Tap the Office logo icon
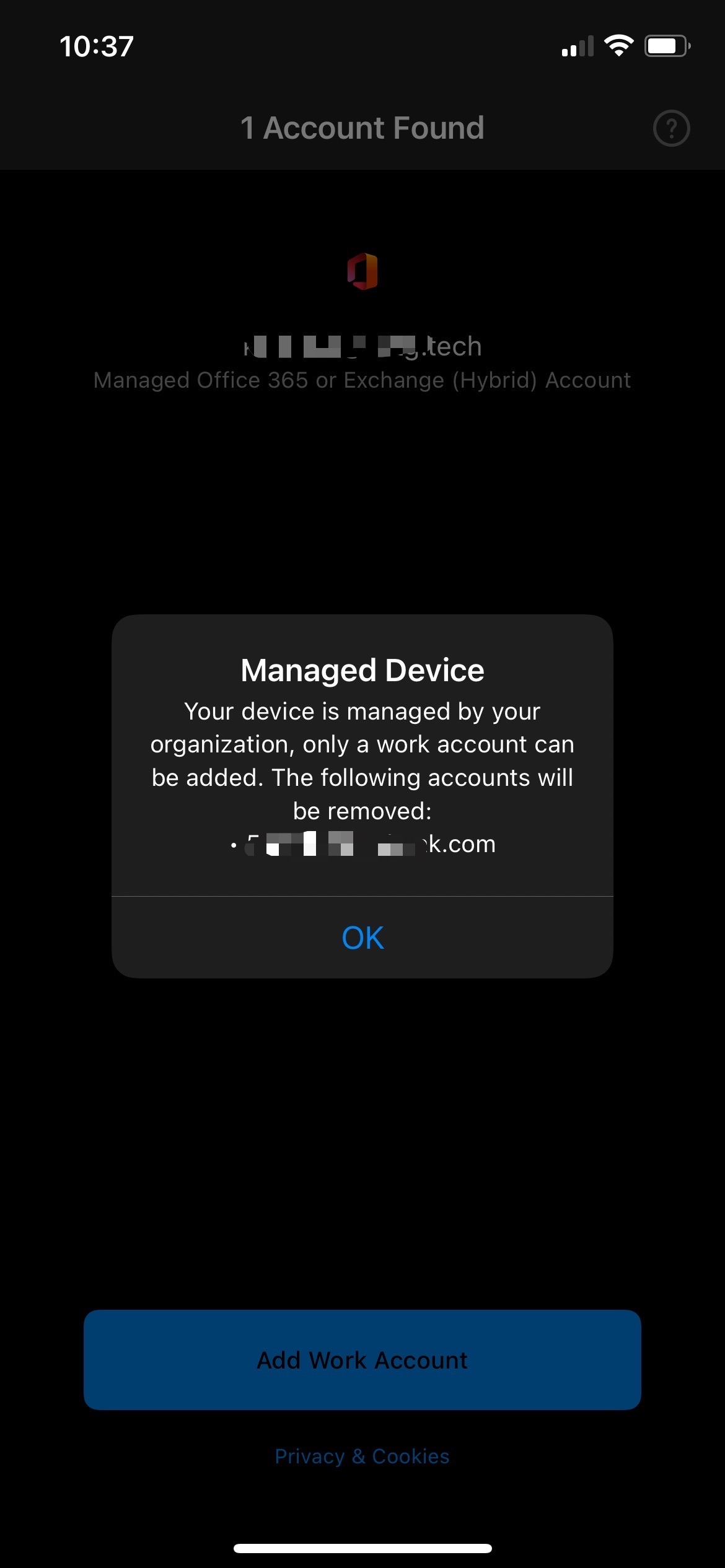Viewport: 725px width, 1568px height. tap(362, 271)
